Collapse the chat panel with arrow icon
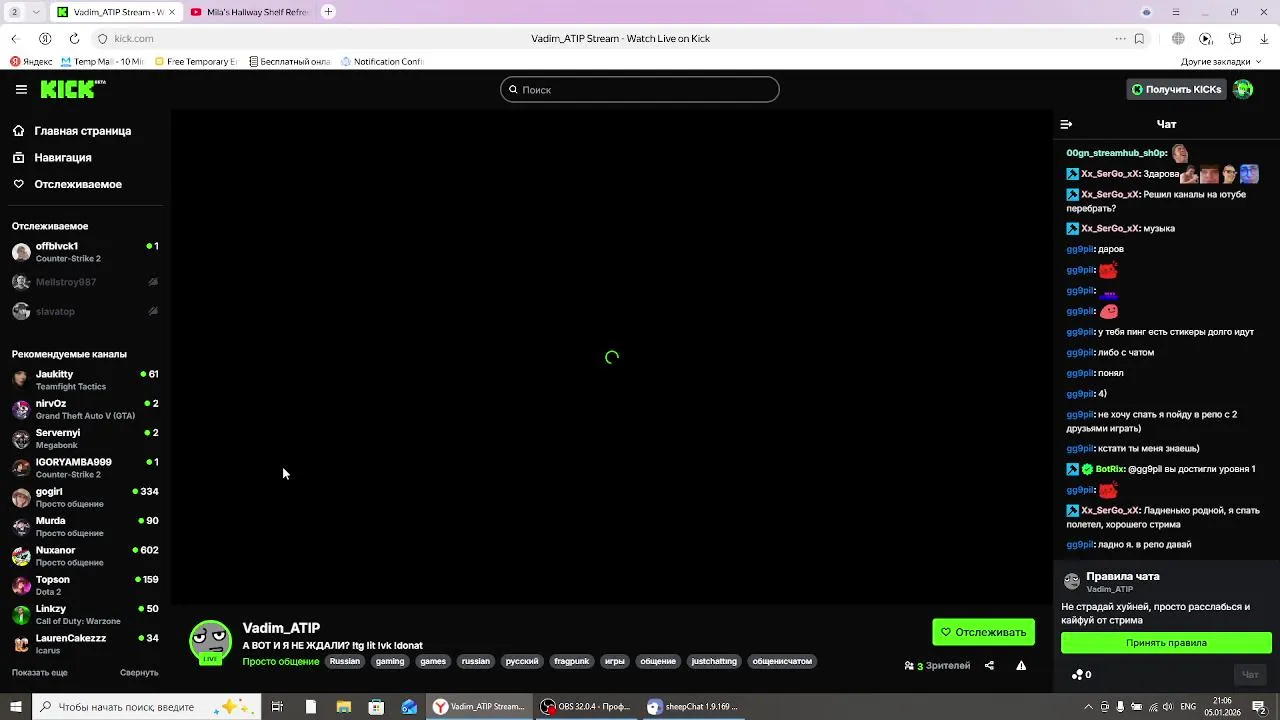The width and height of the screenshot is (1280, 720). (x=1066, y=124)
